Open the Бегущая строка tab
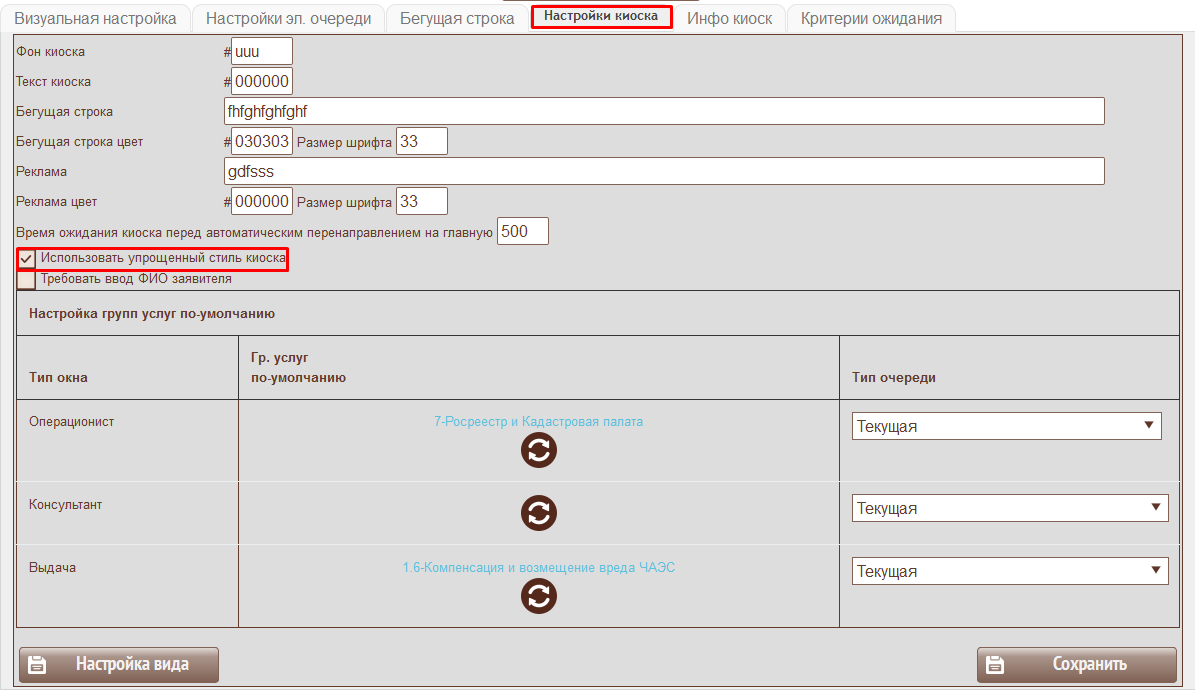 tap(457, 18)
